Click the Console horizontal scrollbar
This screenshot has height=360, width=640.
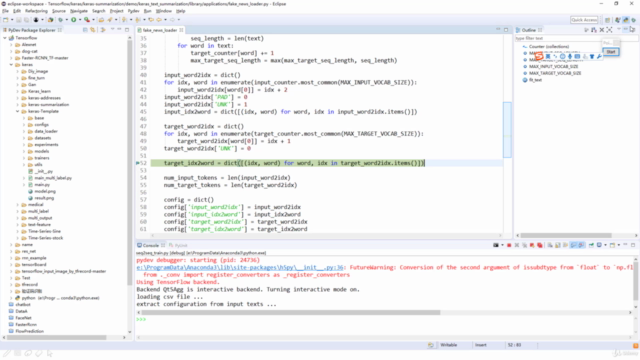coord(291,313)
